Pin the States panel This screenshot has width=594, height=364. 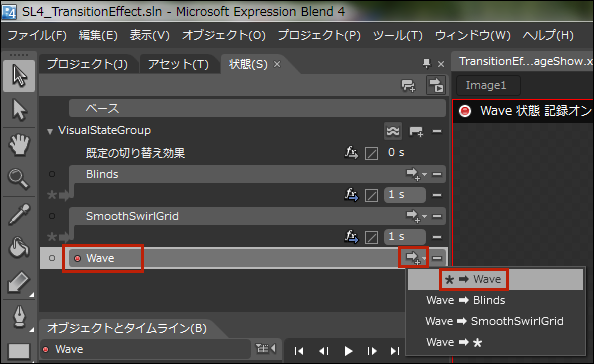pyautogui.click(x=427, y=64)
